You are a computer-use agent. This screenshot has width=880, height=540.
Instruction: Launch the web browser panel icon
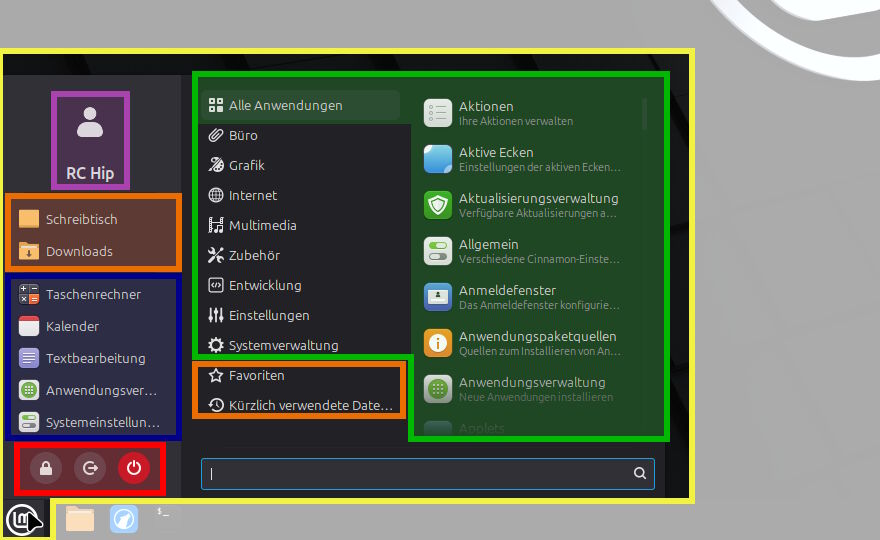pyautogui.click(x=123, y=519)
